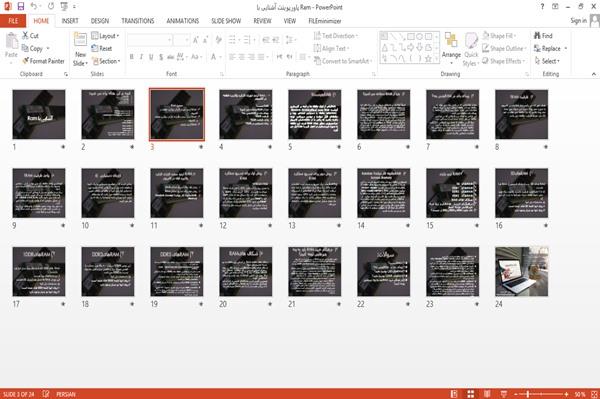Click the Cut scissors icon
The image size is (600, 399).
click(x=25, y=36)
